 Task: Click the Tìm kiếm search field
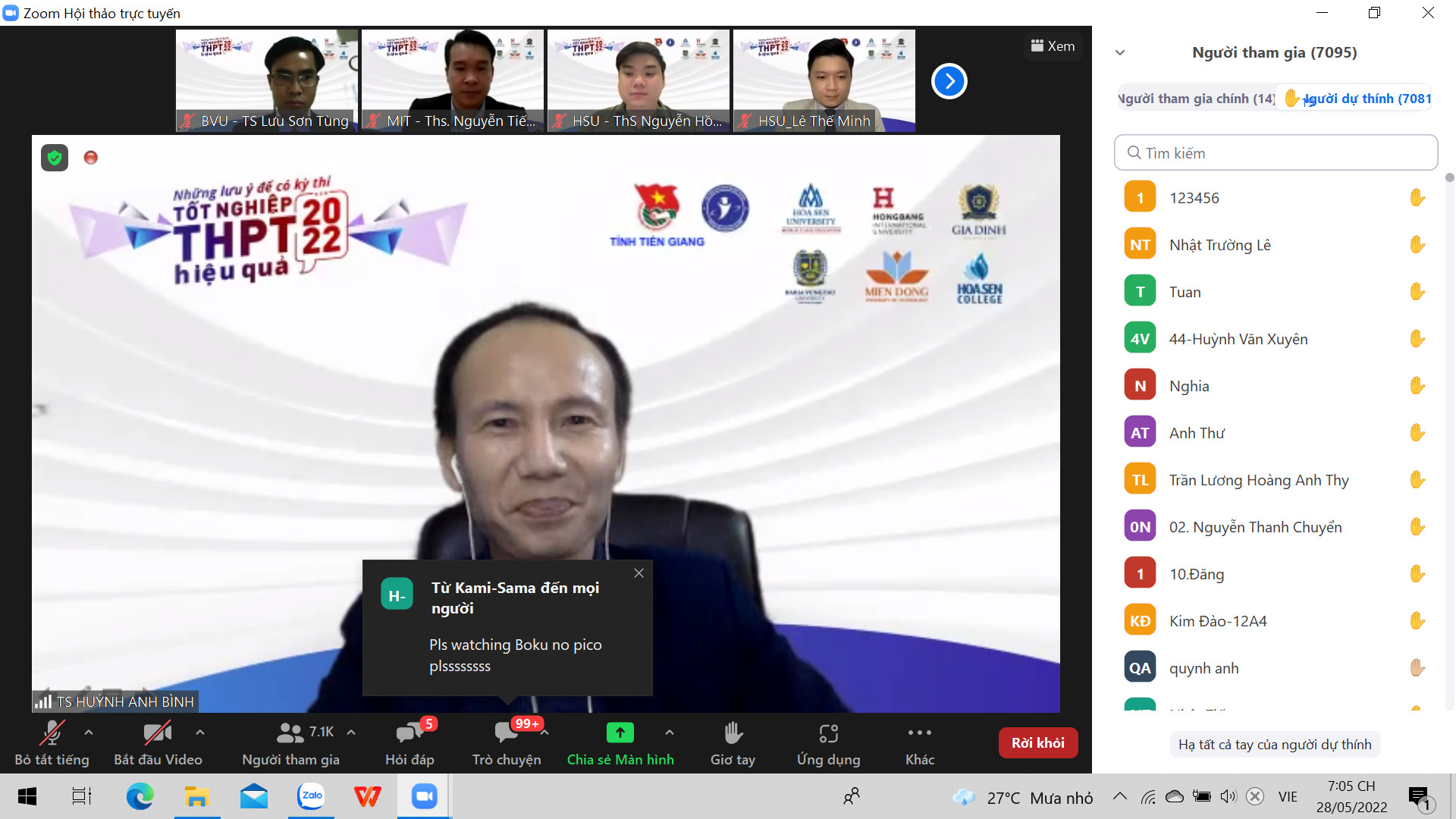(x=1276, y=153)
